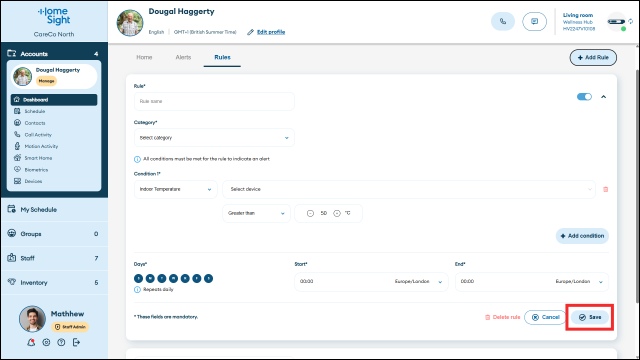The width and height of the screenshot is (640, 360).
Task: Click the page vertical scrollbar
Action: (637, 186)
